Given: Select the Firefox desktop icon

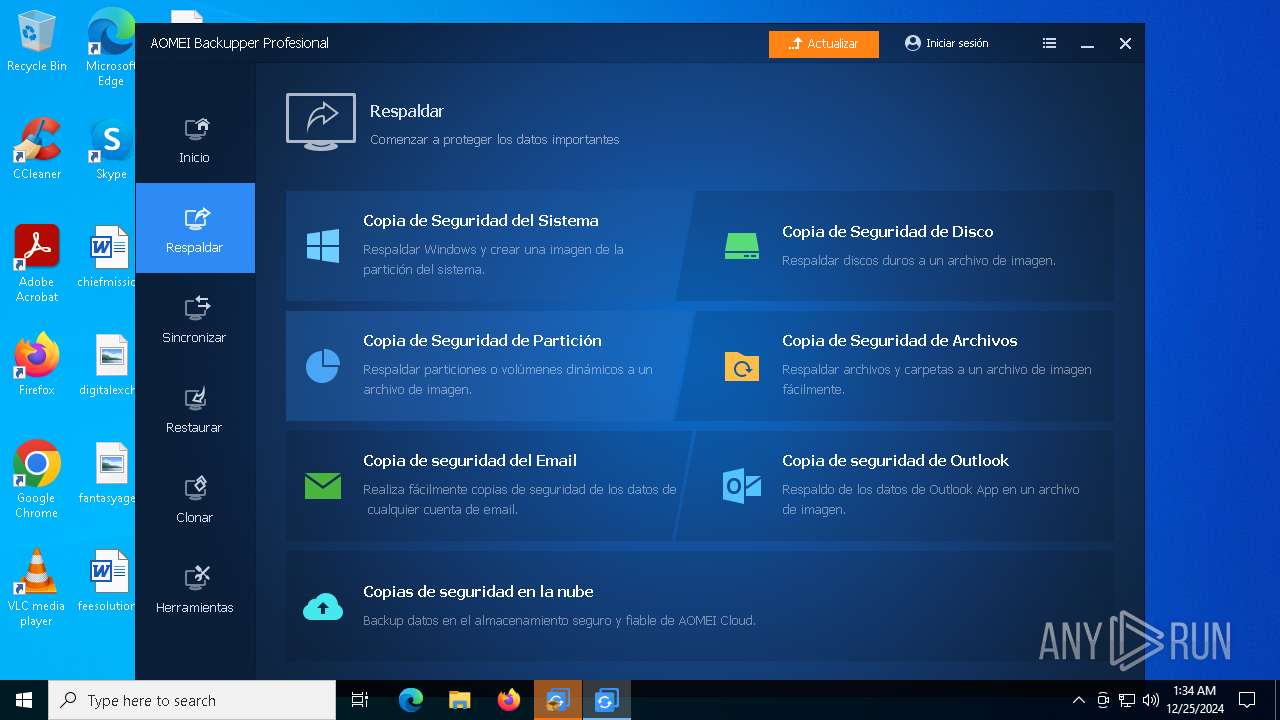Looking at the screenshot, I should [x=37, y=365].
